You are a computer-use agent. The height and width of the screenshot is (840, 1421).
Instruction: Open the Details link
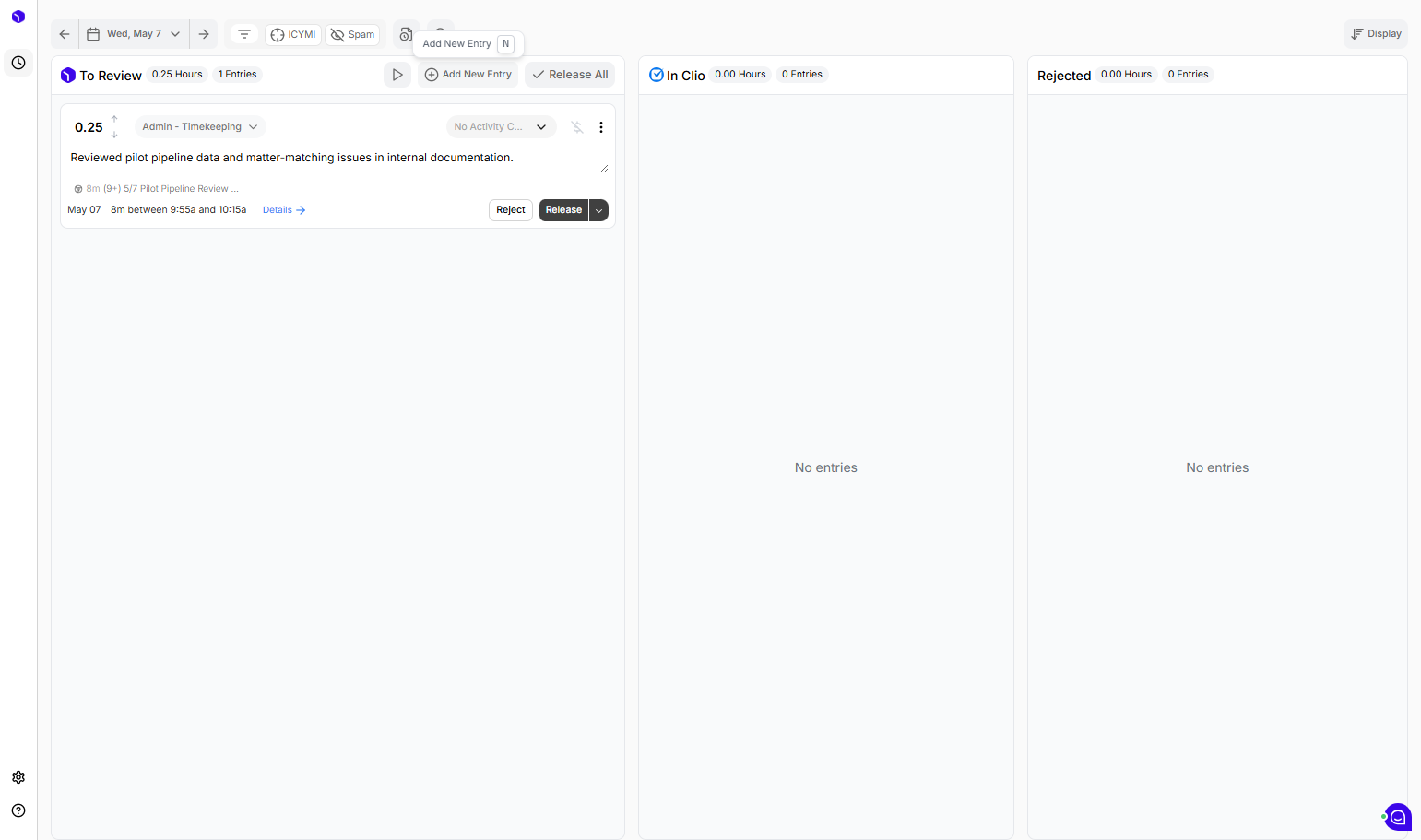[x=284, y=210]
